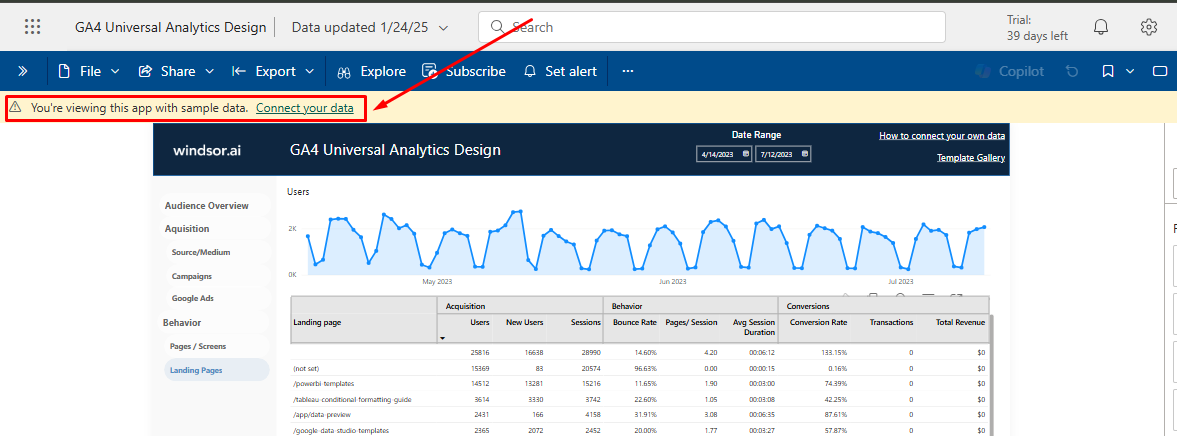Click the view mode rectangle icon
1177x436 pixels.
[1160, 71]
